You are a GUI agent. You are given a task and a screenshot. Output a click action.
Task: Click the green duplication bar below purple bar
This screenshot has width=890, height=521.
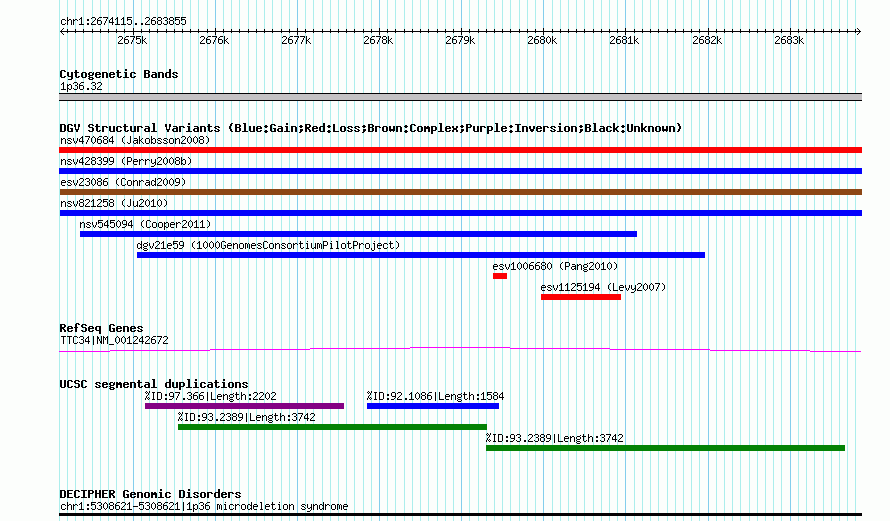(x=332, y=427)
